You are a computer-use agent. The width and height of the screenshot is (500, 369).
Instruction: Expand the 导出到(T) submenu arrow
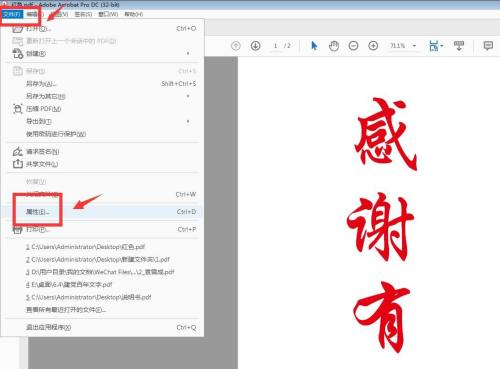[188, 121]
